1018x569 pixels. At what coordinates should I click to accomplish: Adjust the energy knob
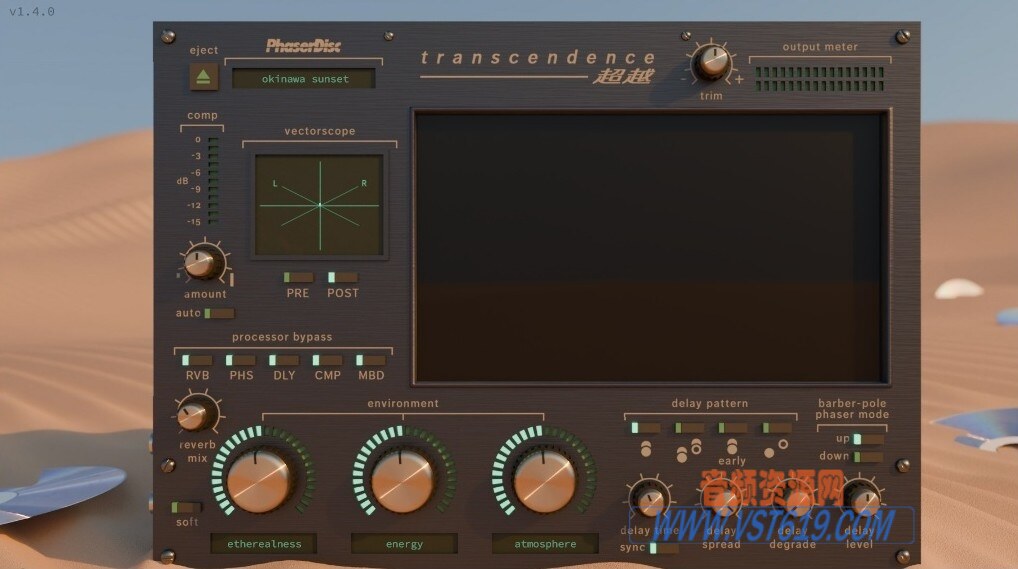coord(403,481)
